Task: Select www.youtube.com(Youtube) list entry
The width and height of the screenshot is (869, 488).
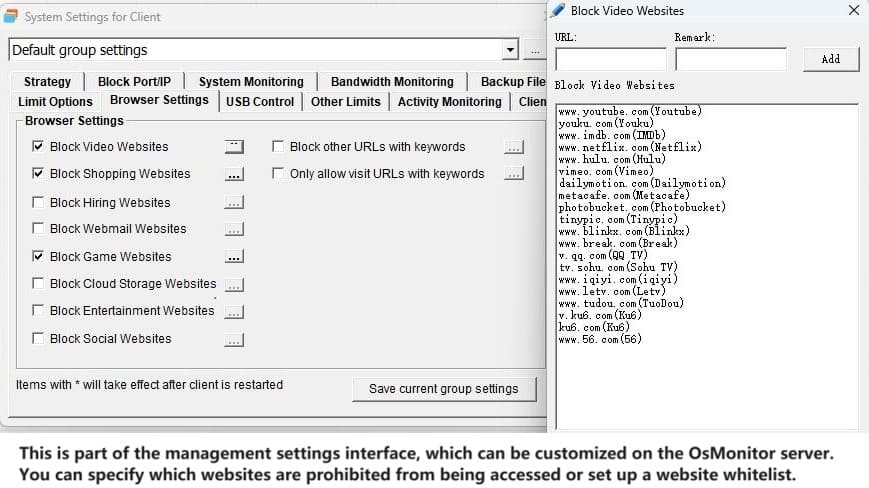Action: tap(630, 111)
